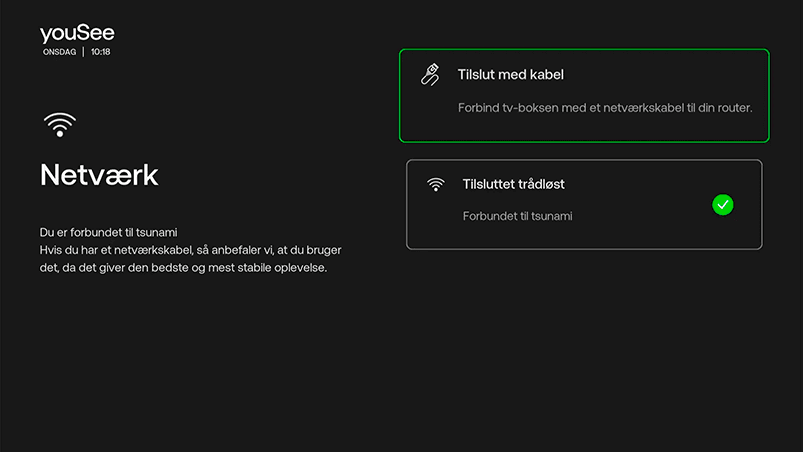Click the divider between ONSDAG and 10:18
This screenshot has height=452, width=803.
coord(83,52)
